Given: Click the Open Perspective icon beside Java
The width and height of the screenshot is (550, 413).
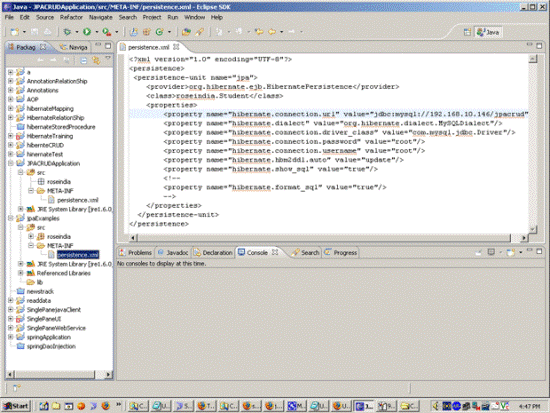Looking at the screenshot, I should [467, 32].
